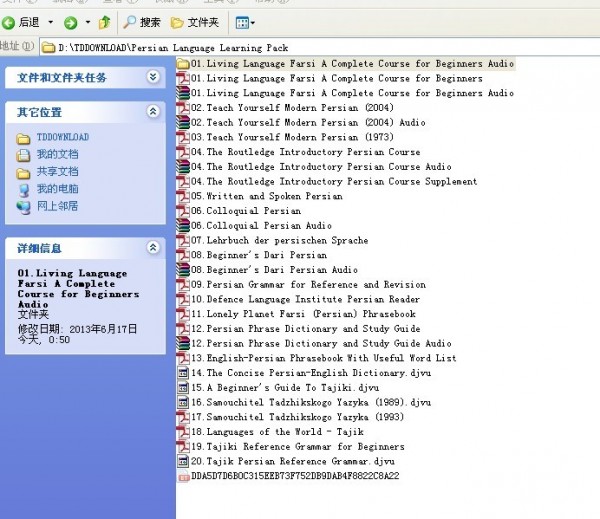Select archive icon of 08. Beginner's Dari Persian Audio
The height and width of the screenshot is (519, 600).
point(183,270)
